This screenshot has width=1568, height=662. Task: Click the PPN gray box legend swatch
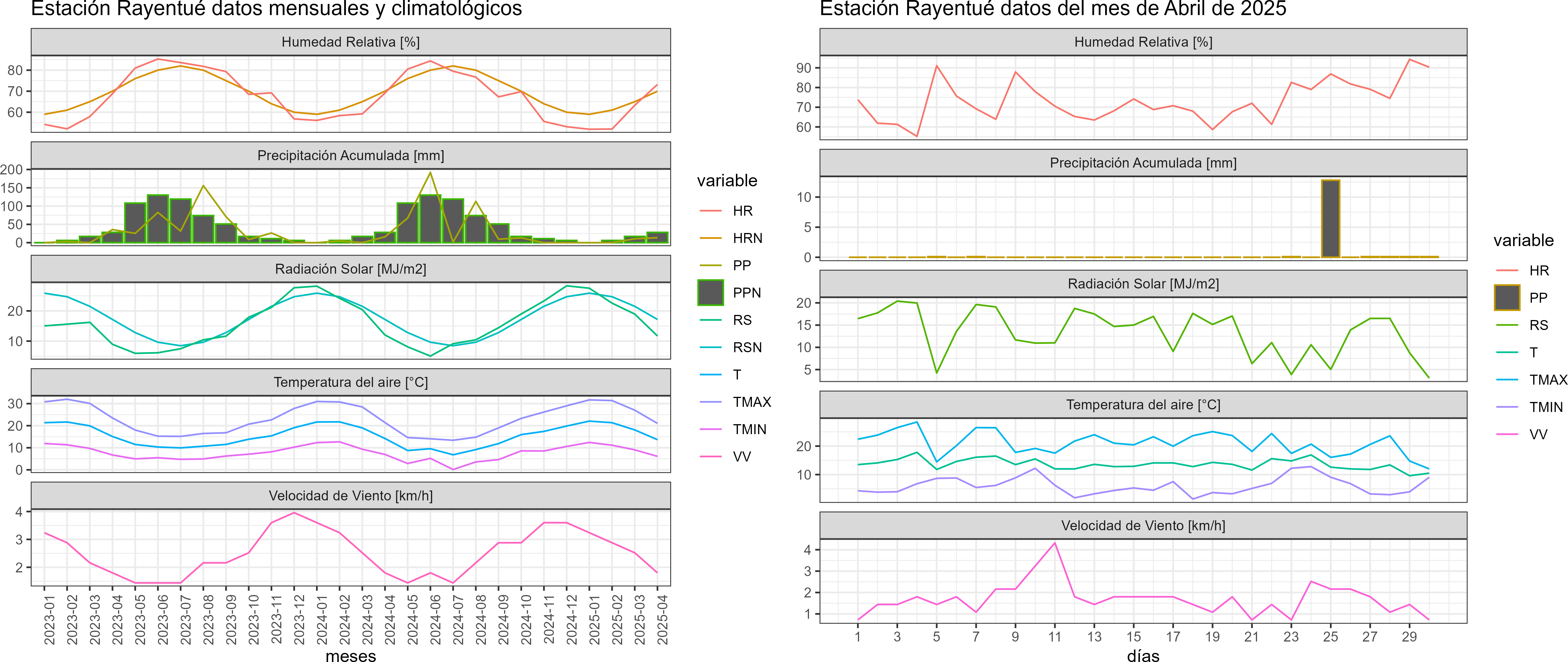click(x=710, y=293)
